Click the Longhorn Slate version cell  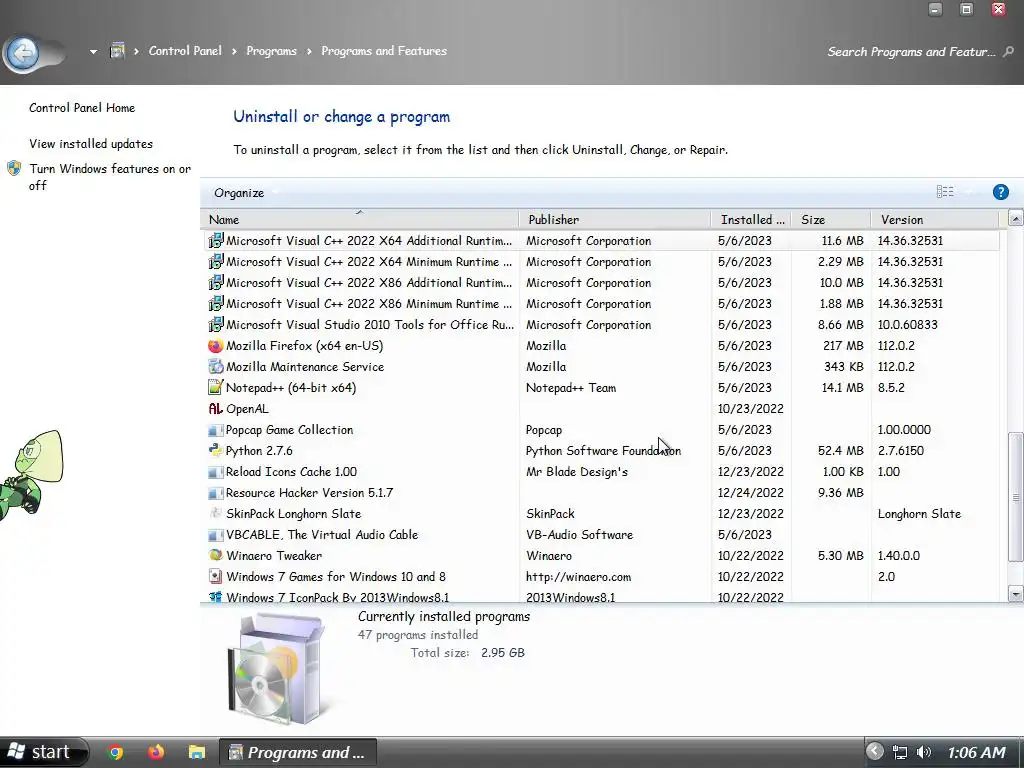919,513
